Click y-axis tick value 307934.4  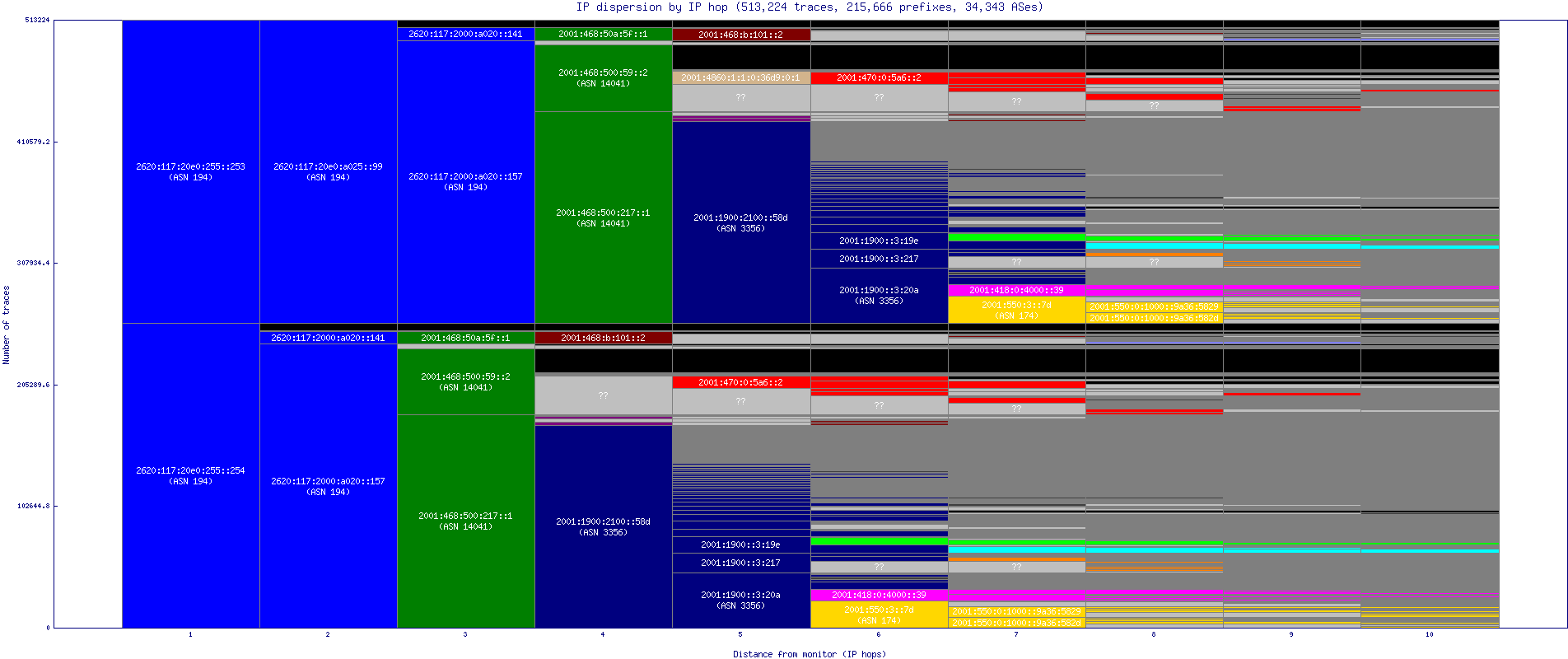33,263
